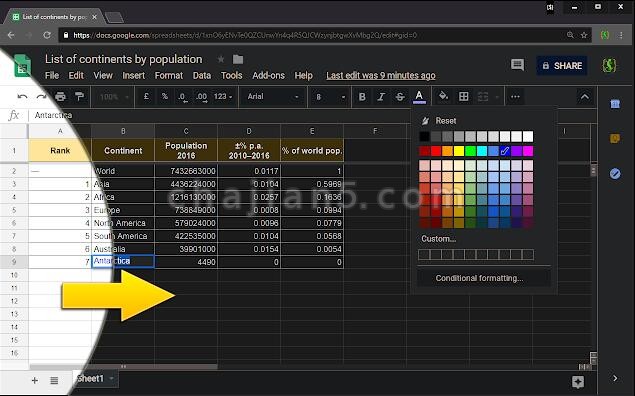The width and height of the screenshot is (635, 396).
Task: Print the spreadsheet
Action: [60, 97]
